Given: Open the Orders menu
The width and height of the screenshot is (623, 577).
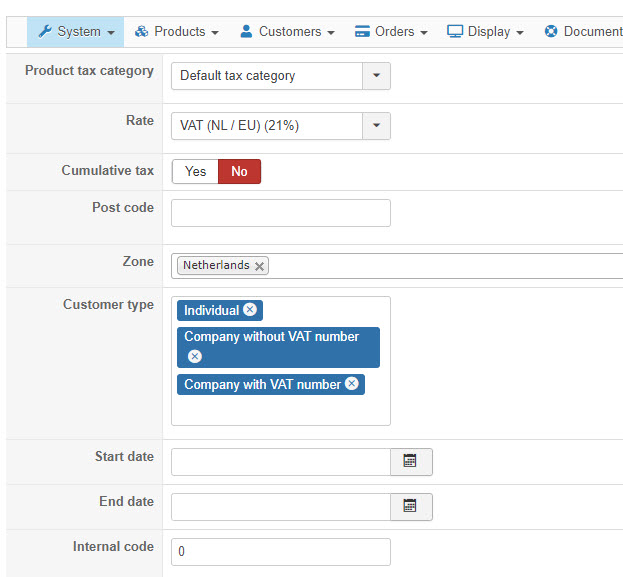Looking at the screenshot, I should pos(391,31).
